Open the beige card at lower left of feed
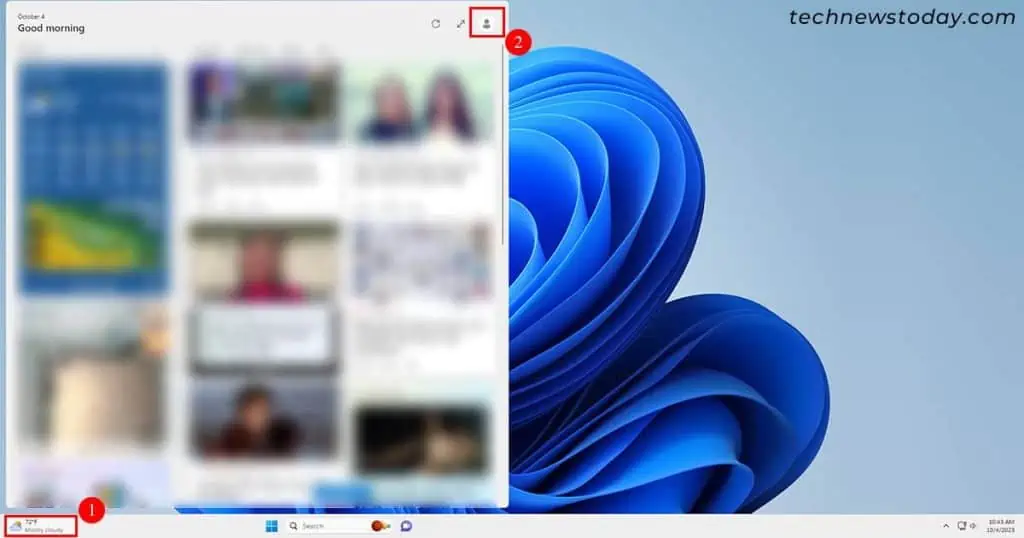Viewport: 1024px width, 538px height. click(93, 375)
